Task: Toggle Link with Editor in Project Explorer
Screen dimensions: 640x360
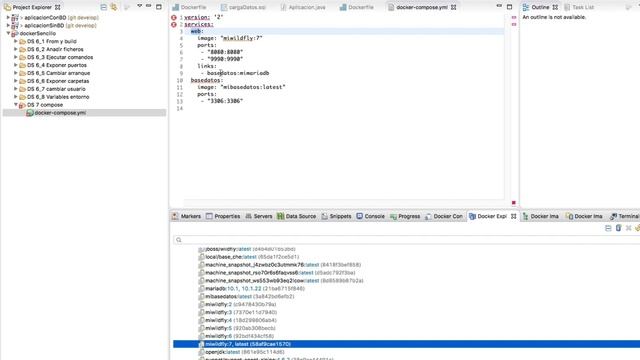Action: (x=113, y=7)
